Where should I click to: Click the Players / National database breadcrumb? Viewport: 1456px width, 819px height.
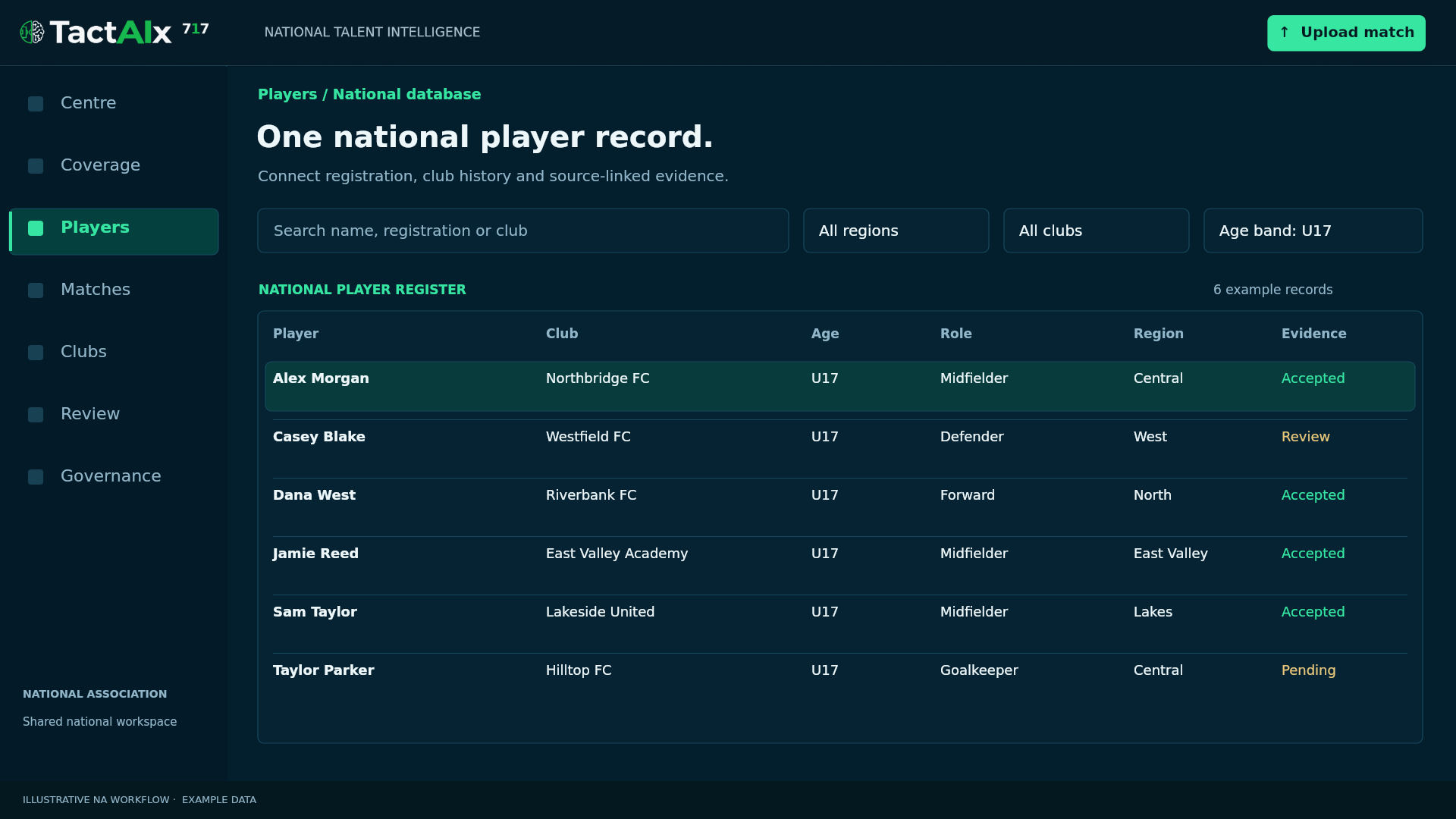(369, 95)
